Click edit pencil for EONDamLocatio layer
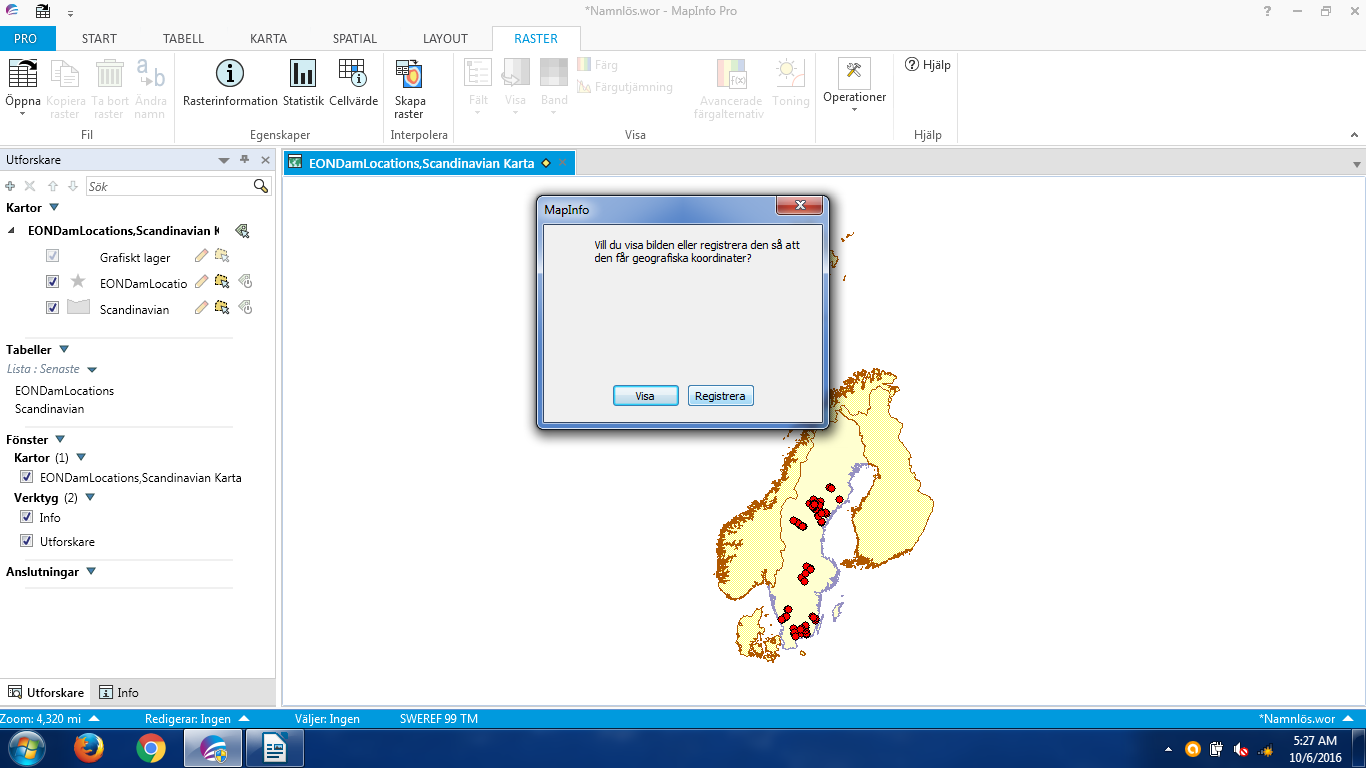 pyautogui.click(x=202, y=281)
